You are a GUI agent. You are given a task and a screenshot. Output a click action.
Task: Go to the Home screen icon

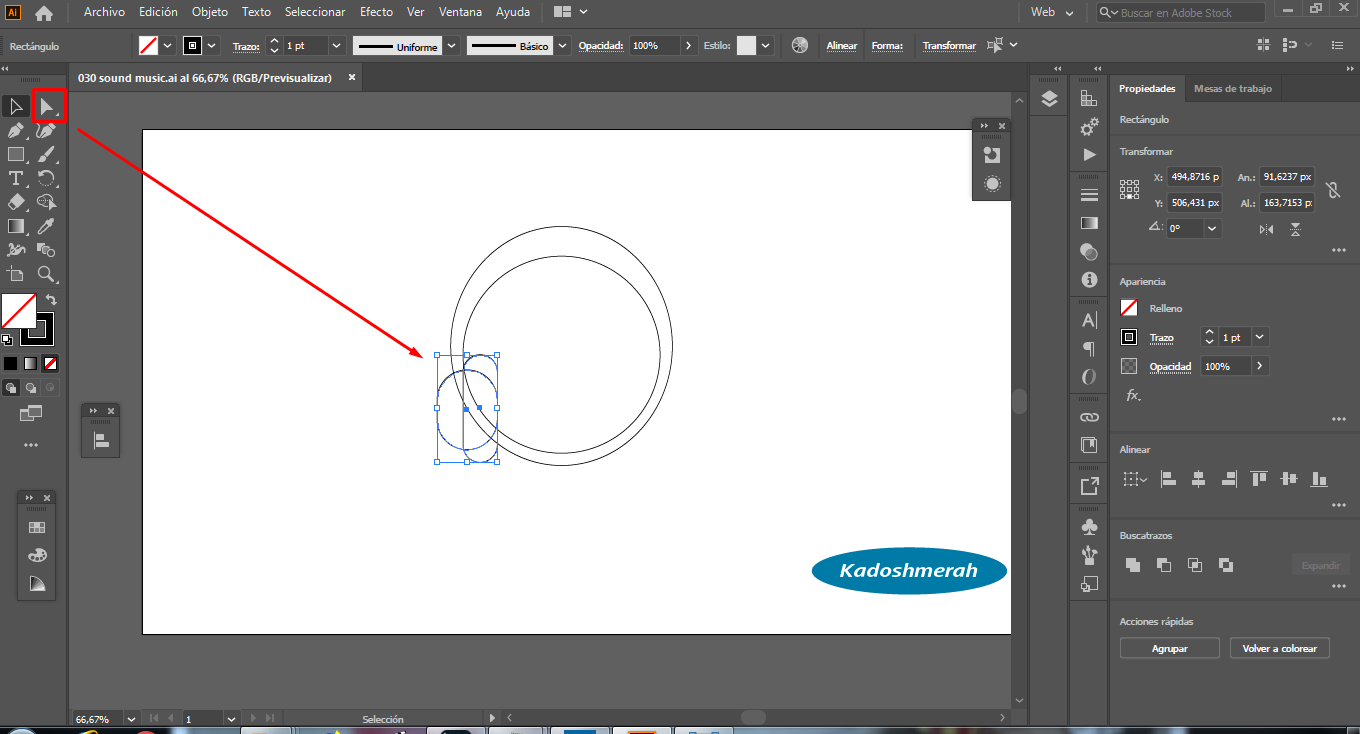point(44,13)
